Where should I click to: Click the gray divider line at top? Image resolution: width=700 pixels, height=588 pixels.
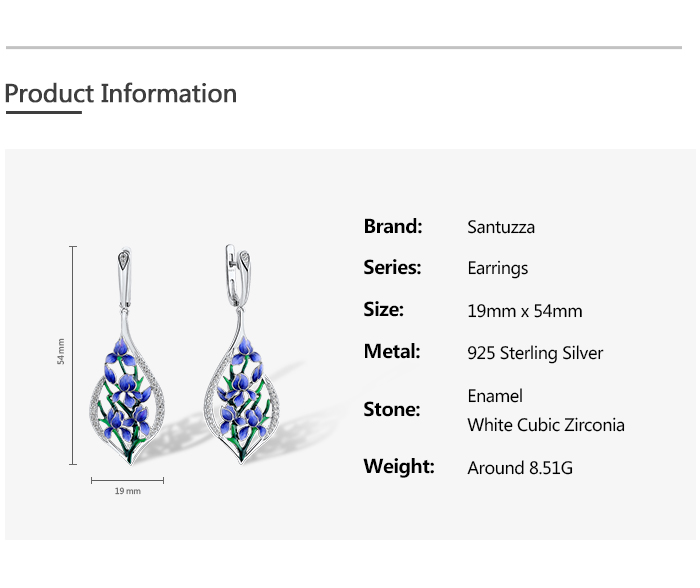tap(344, 47)
